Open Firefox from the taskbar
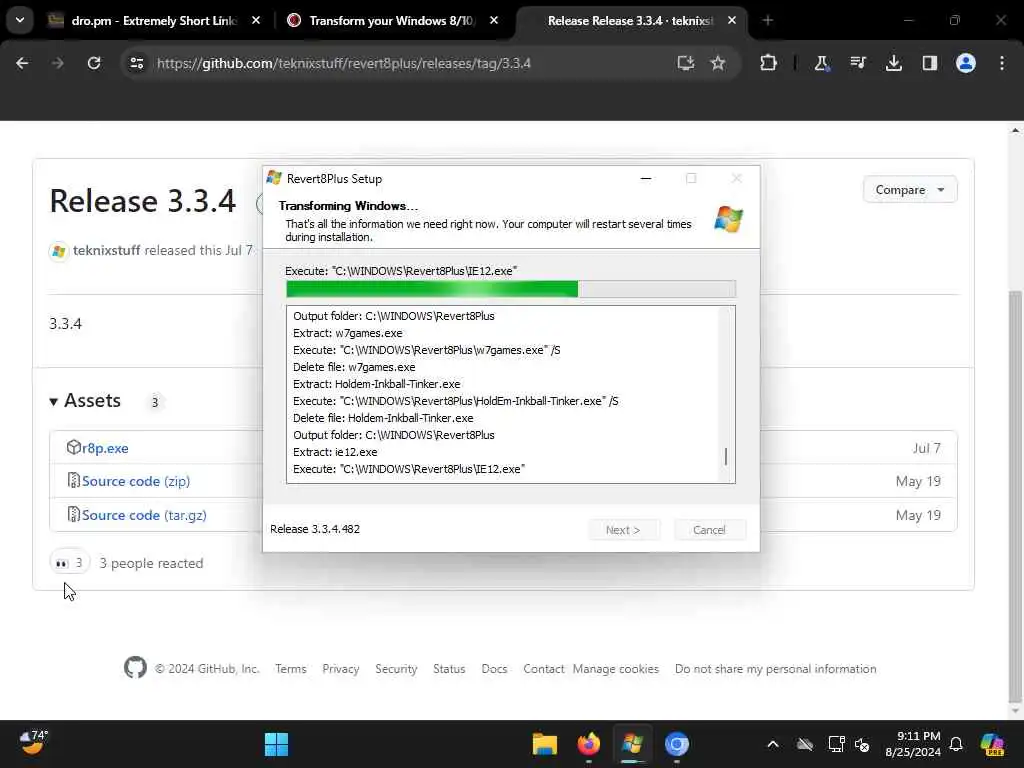 coord(588,744)
